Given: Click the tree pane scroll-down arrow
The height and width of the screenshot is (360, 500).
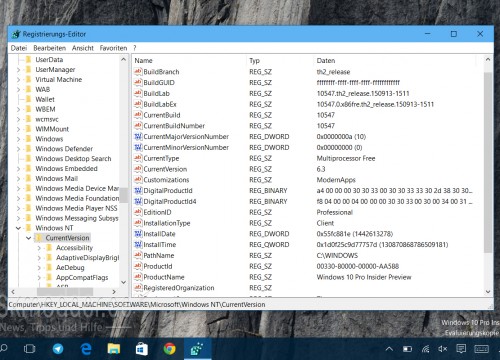Looking at the screenshot, I should pos(124,282).
